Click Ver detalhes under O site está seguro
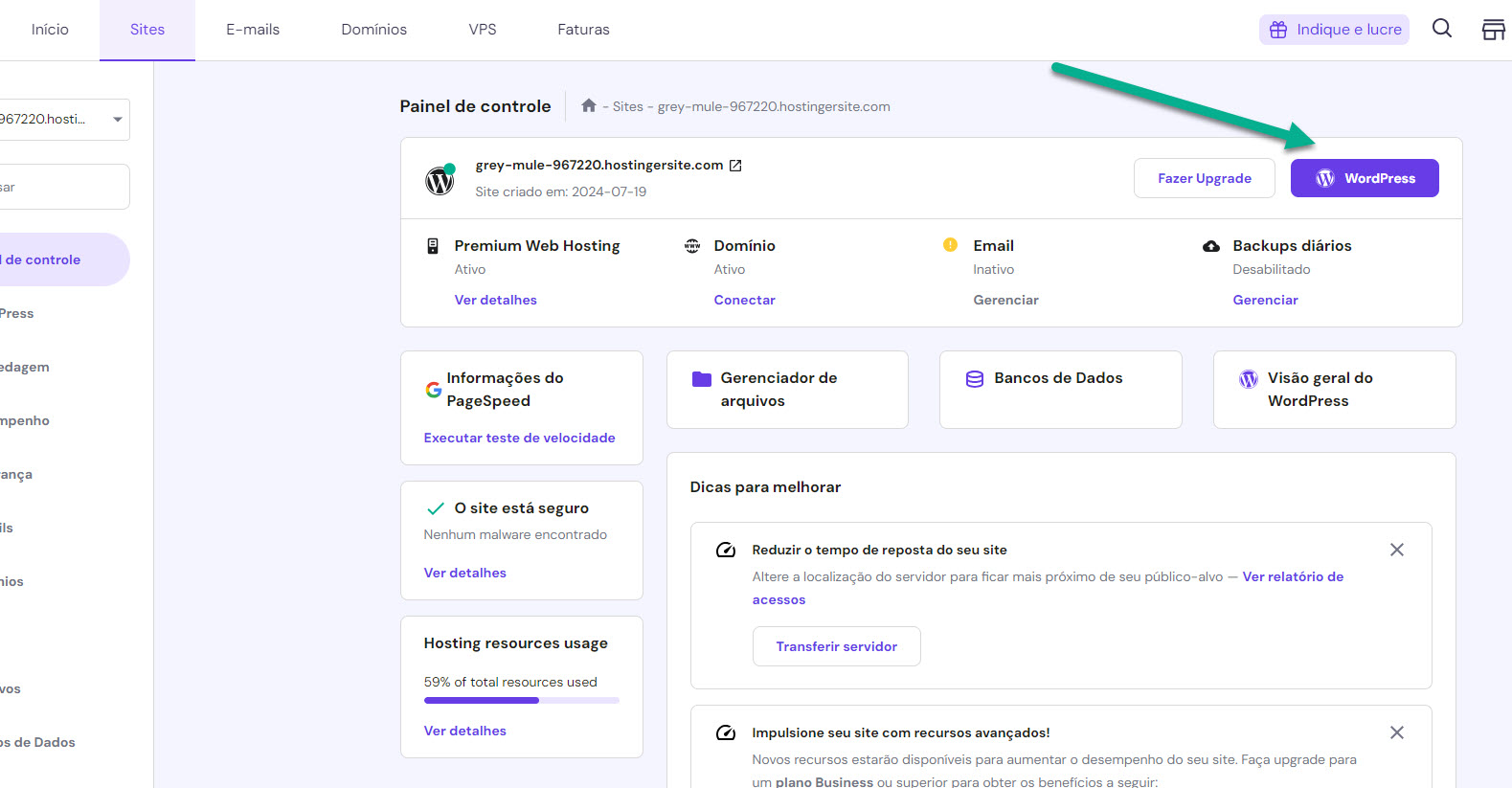Image resolution: width=1512 pixels, height=788 pixels. 465,573
